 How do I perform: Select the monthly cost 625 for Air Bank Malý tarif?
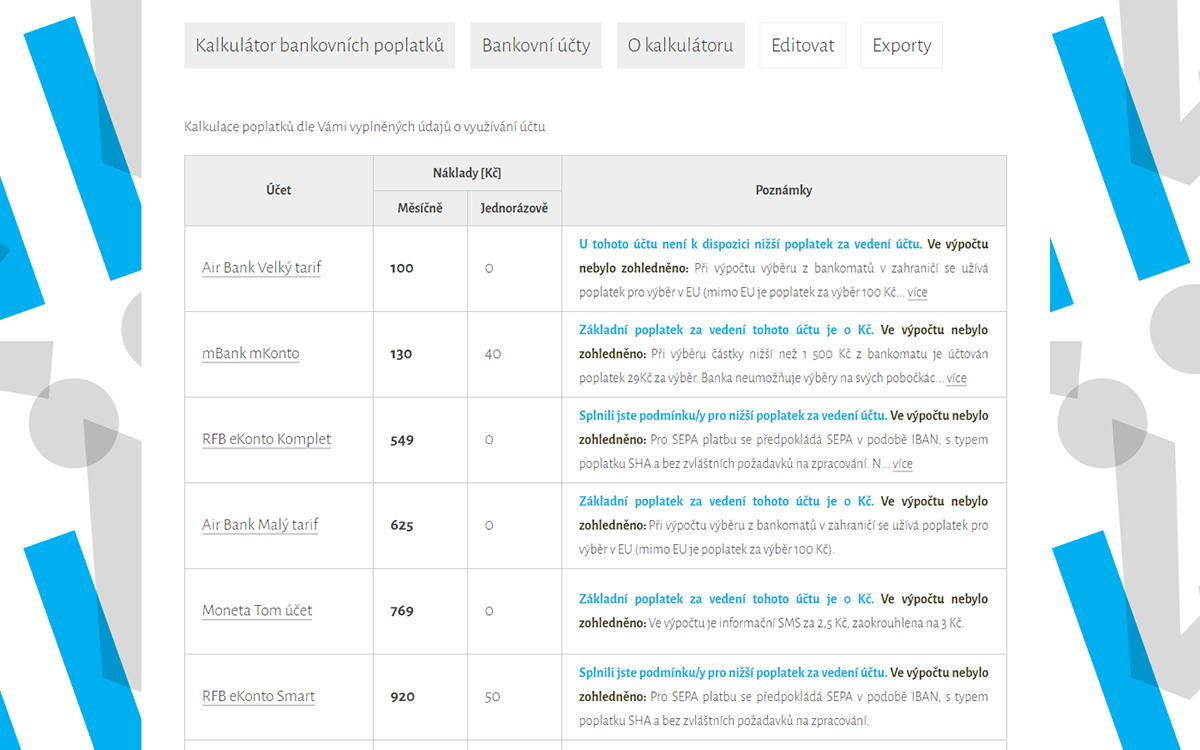tap(402, 526)
